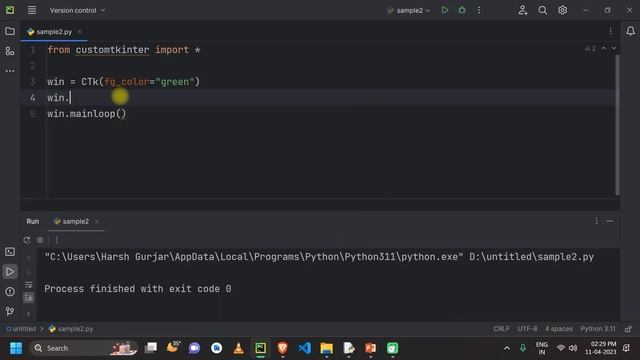Go to next highlighted error
The height and width of the screenshot is (360, 640).
point(613,49)
